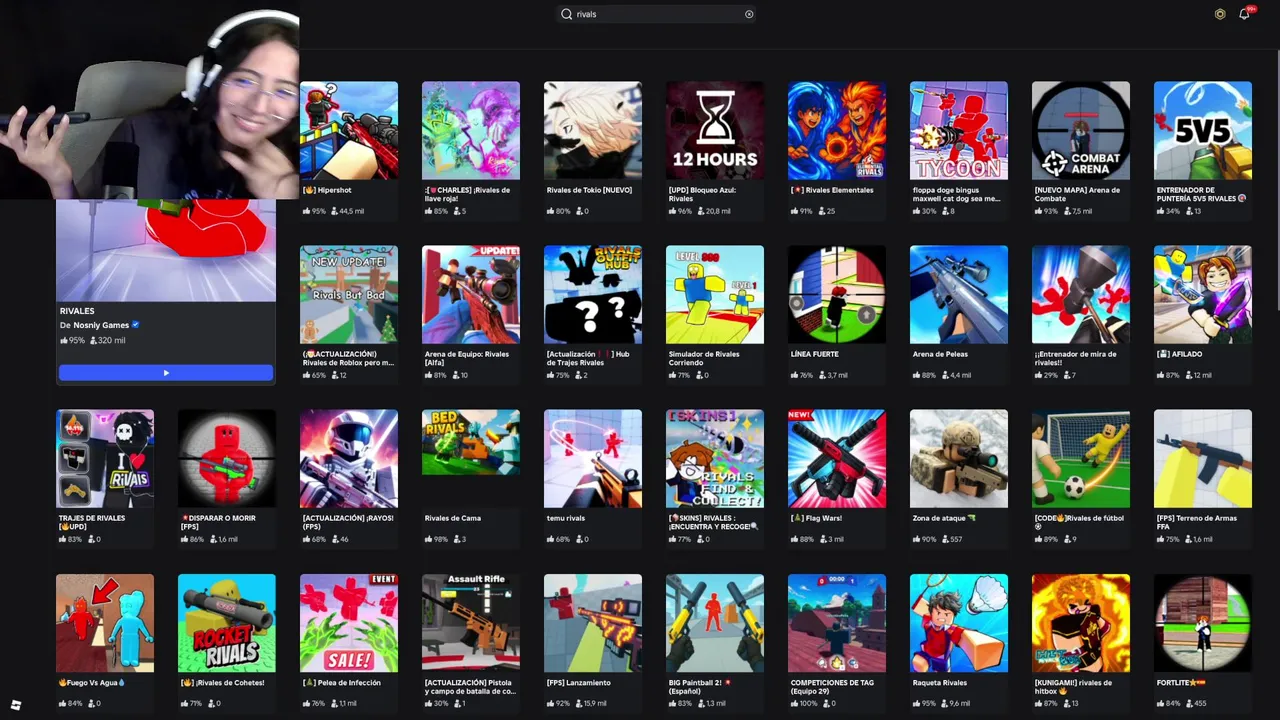Open the notifications bell

[1244, 14]
